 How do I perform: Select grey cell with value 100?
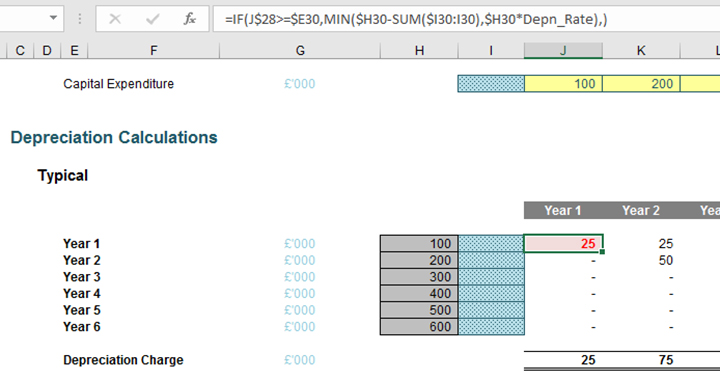[419, 244]
